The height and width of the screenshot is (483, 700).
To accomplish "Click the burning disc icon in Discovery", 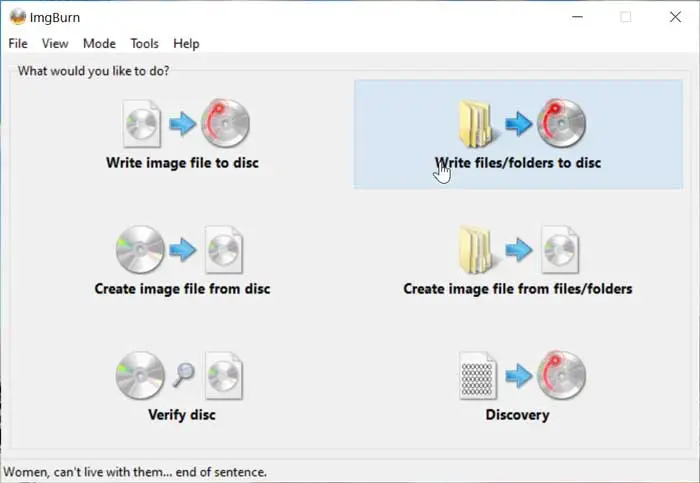I will 562,375.
